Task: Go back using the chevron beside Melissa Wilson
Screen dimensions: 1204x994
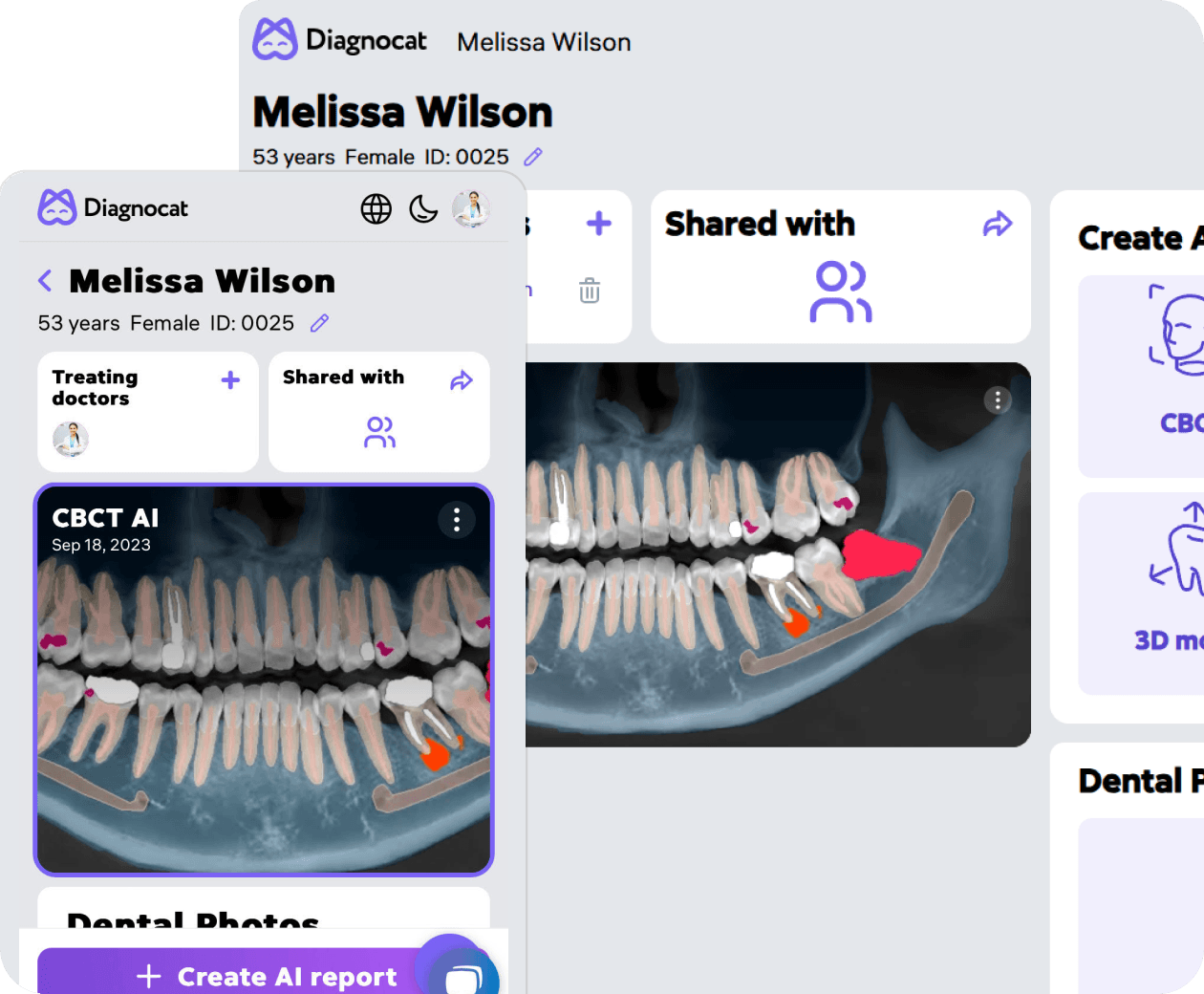Action: (45, 281)
